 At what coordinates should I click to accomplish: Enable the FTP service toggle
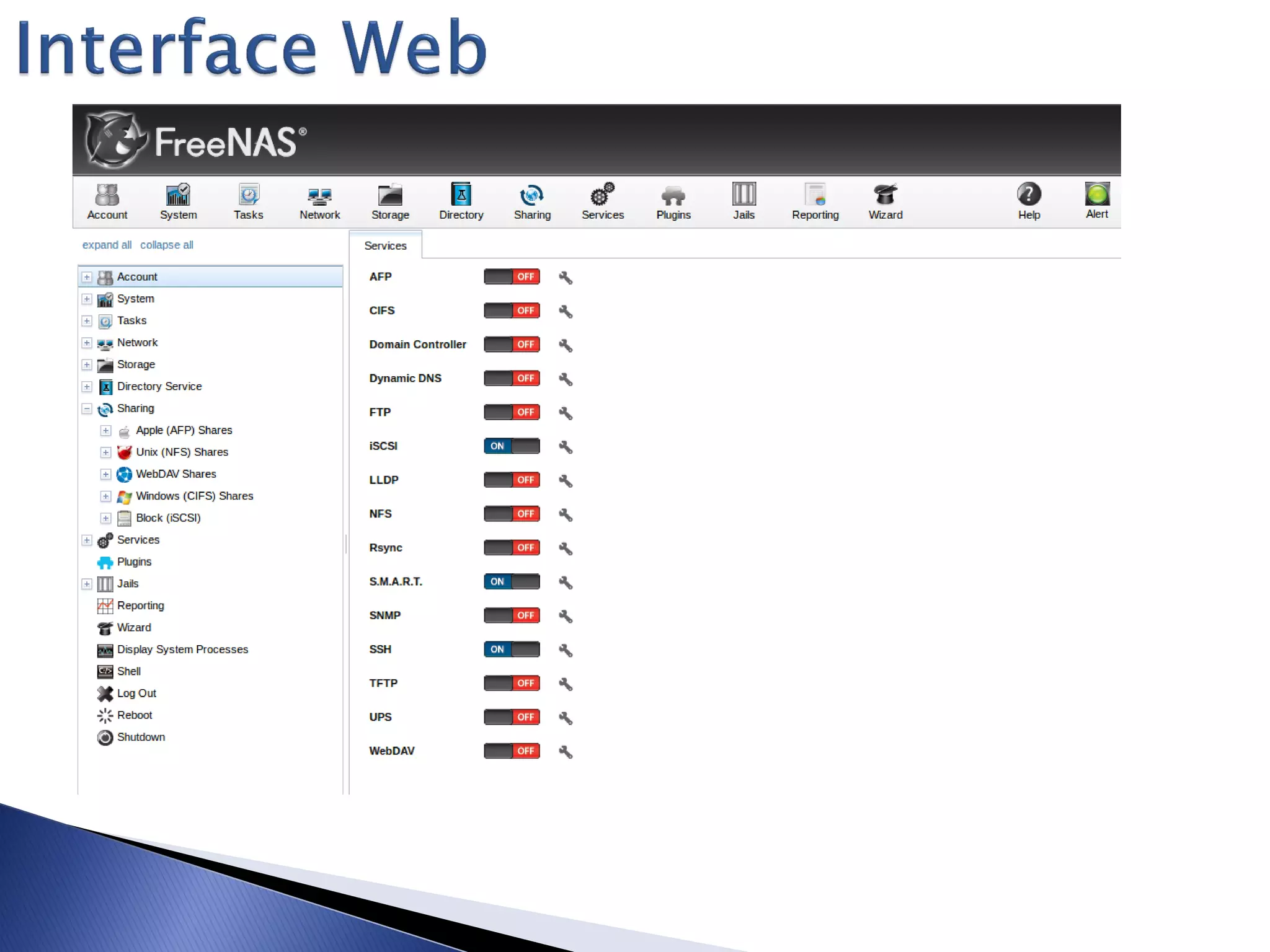(512, 412)
